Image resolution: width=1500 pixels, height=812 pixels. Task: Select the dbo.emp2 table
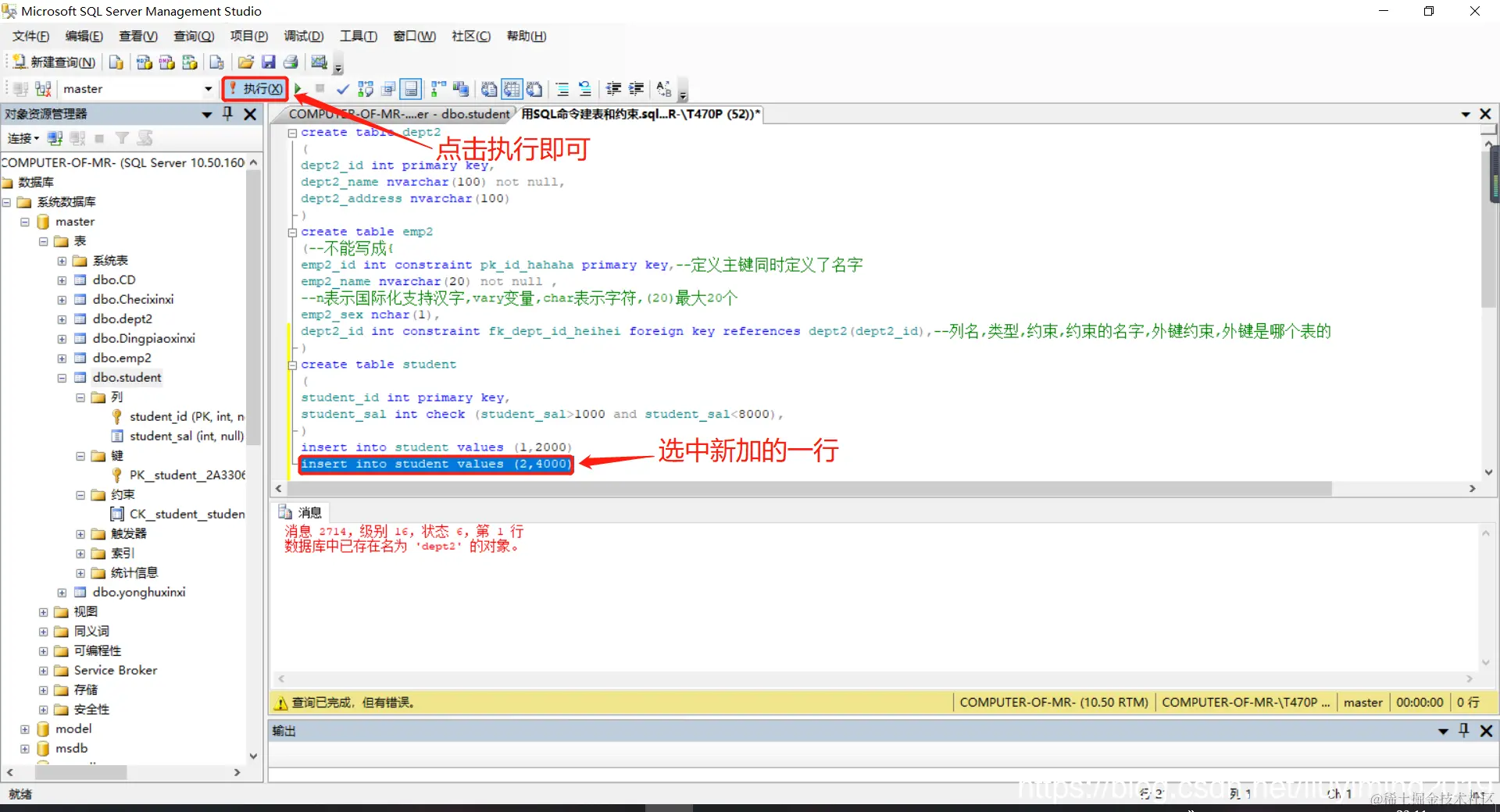point(122,358)
